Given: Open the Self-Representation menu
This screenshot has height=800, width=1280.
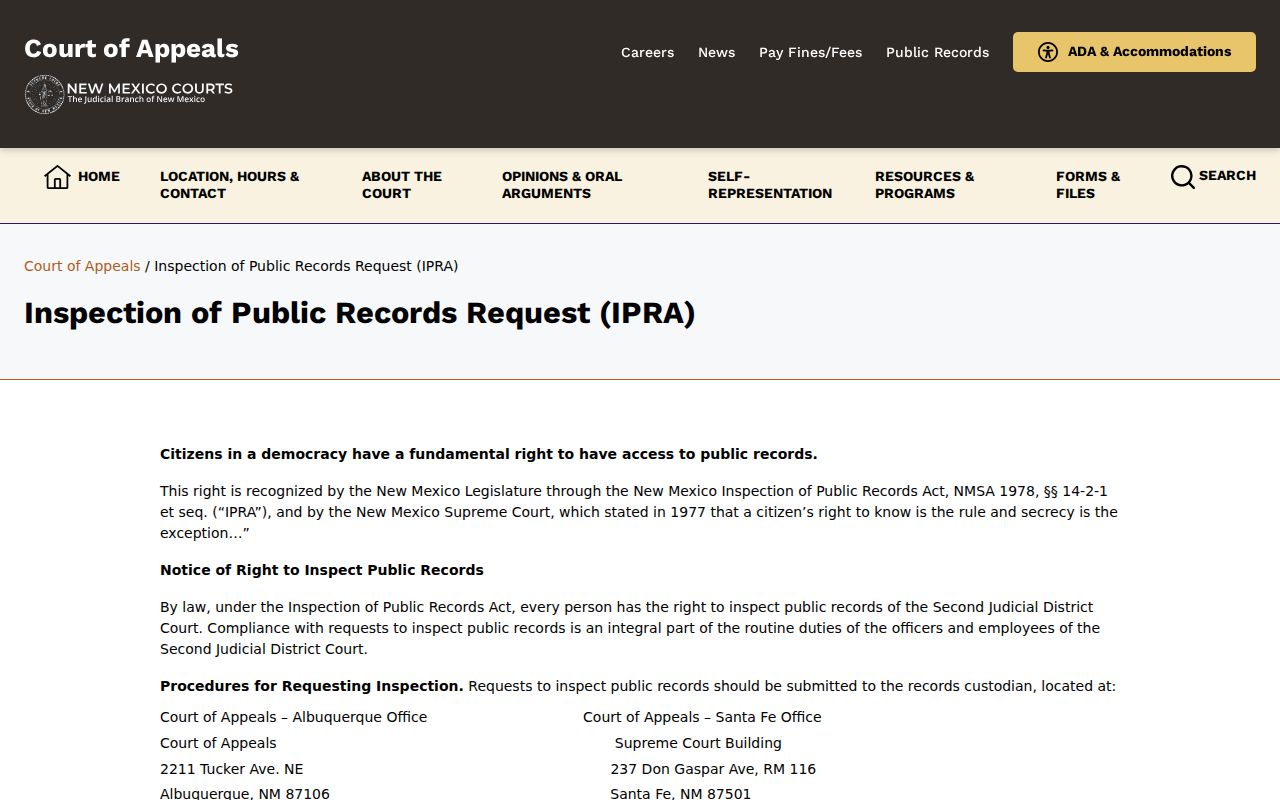Looking at the screenshot, I should point(770,185).
